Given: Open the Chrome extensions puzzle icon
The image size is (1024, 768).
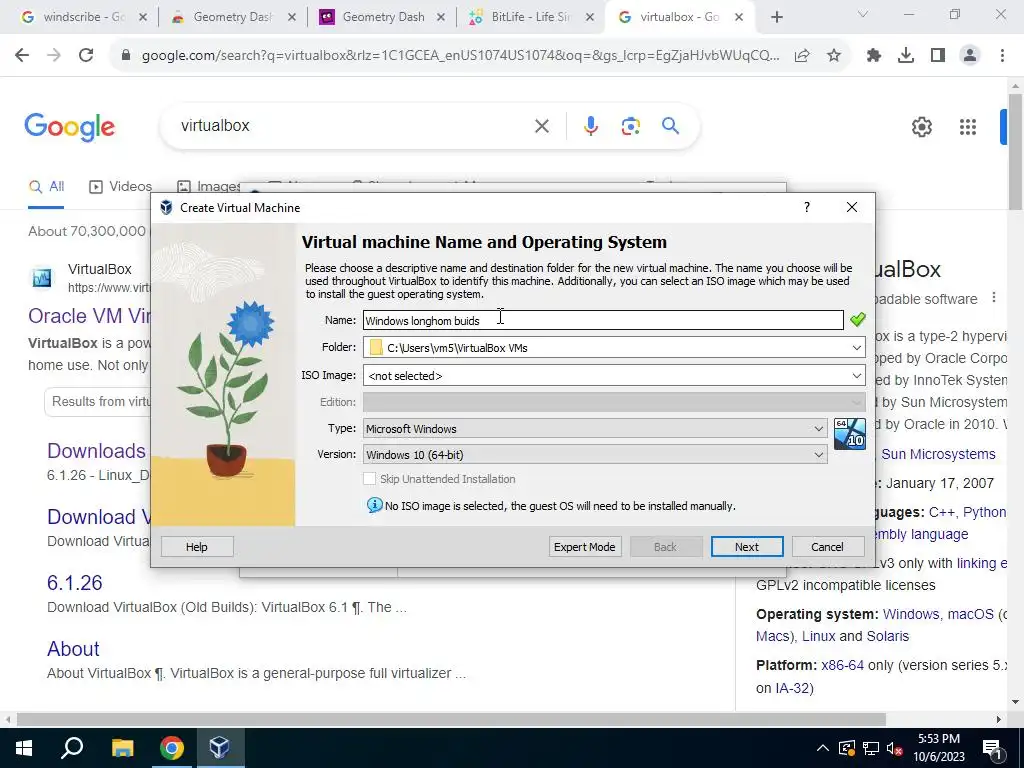Looking at the screenshot, I should point(874,56).
